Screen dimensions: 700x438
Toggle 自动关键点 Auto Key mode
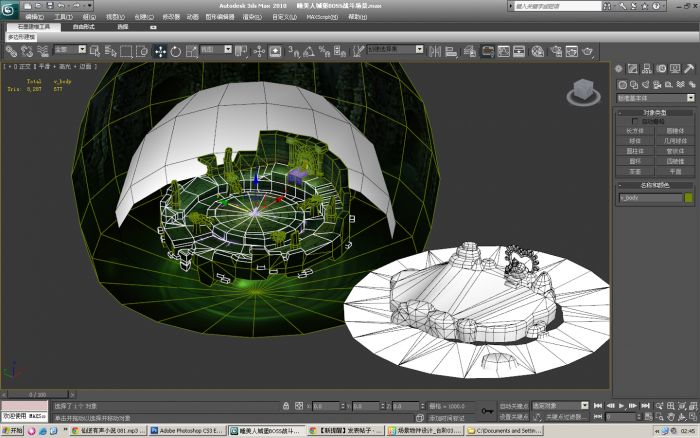(x=514, y=406)
